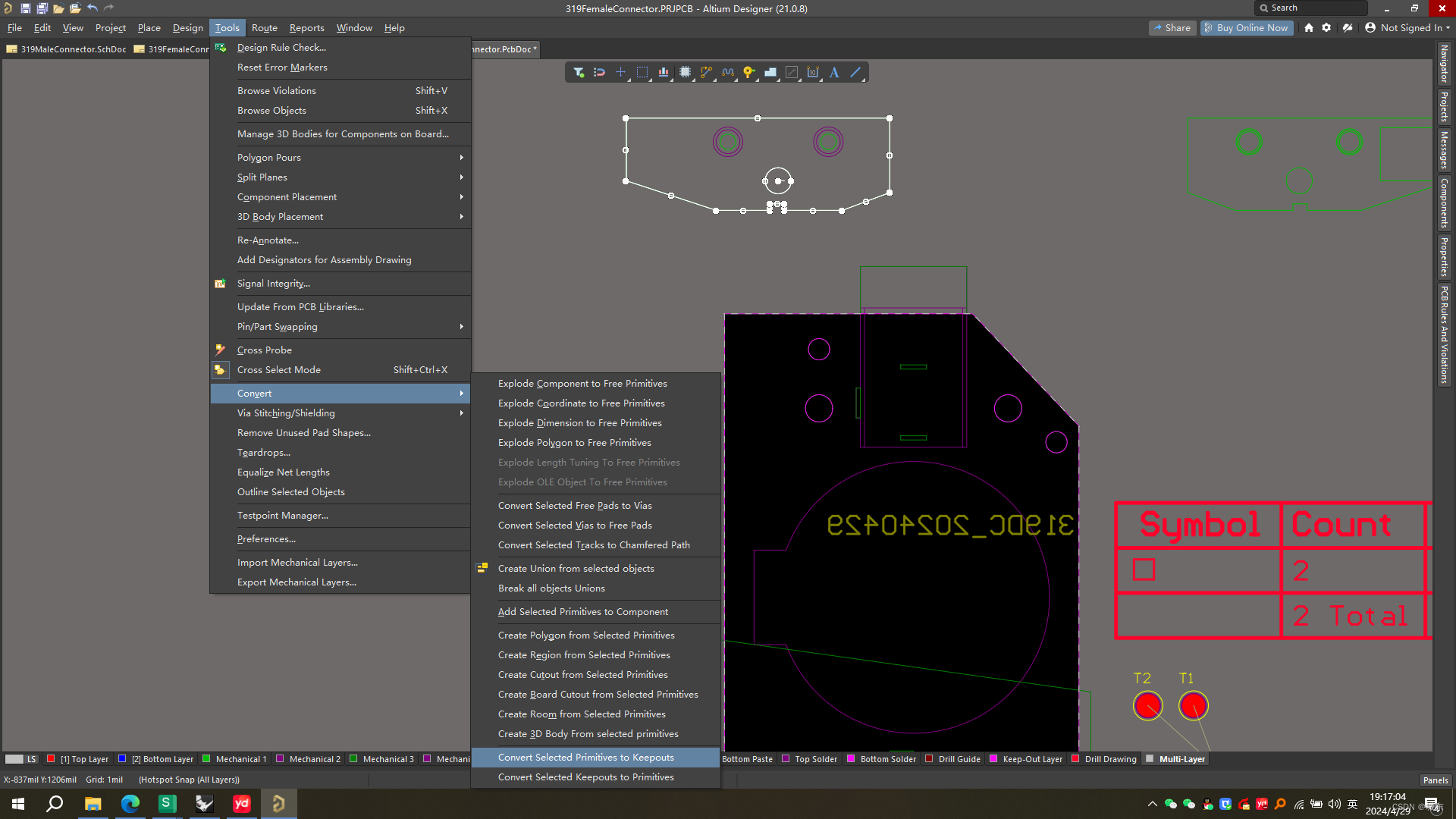Click the Signal Integrity tool icon
1456x819 pixels.
click(x=222, y=282)
